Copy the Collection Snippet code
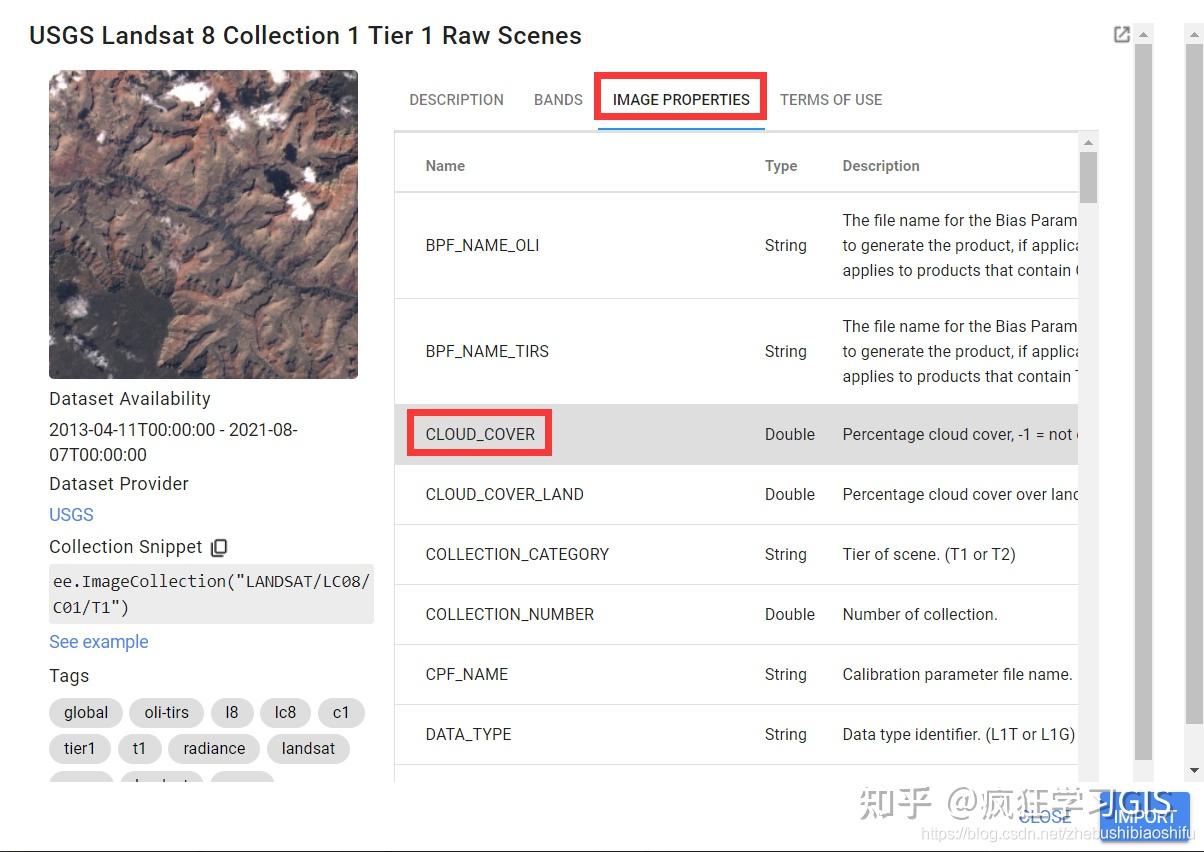The height and width of the screenshot is (852, 1204). pos(219,547)
